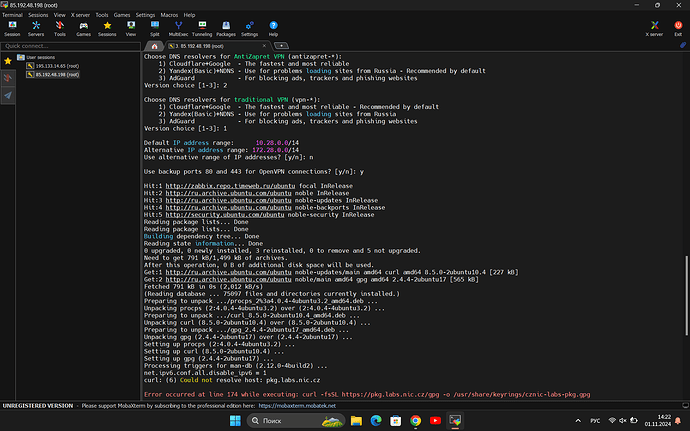Viewport: 690px width, 431px height.
Task: Open the Settings menu in menu bar
Action: click(x=145, y=15)
